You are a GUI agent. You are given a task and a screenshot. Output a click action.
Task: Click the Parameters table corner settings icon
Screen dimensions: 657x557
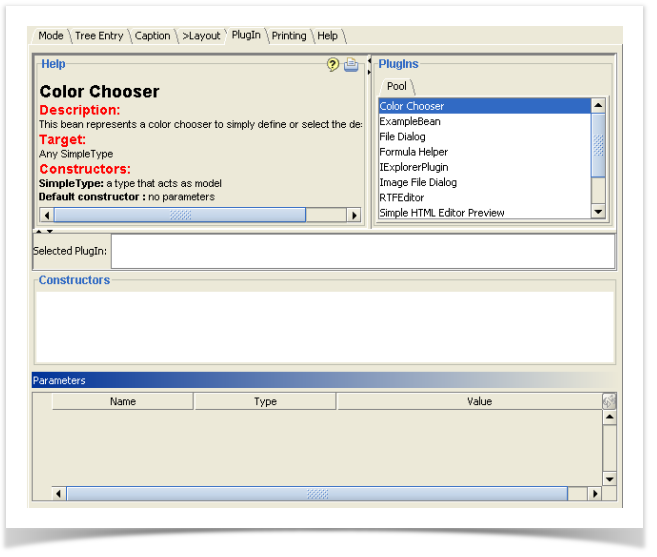609,401
